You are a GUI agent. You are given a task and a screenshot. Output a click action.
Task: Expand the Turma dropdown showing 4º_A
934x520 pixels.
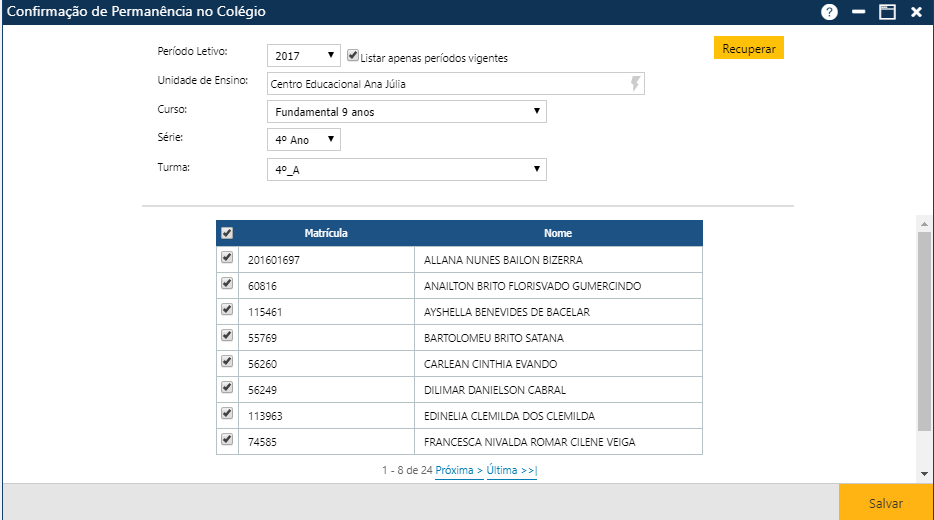point(406,169)
